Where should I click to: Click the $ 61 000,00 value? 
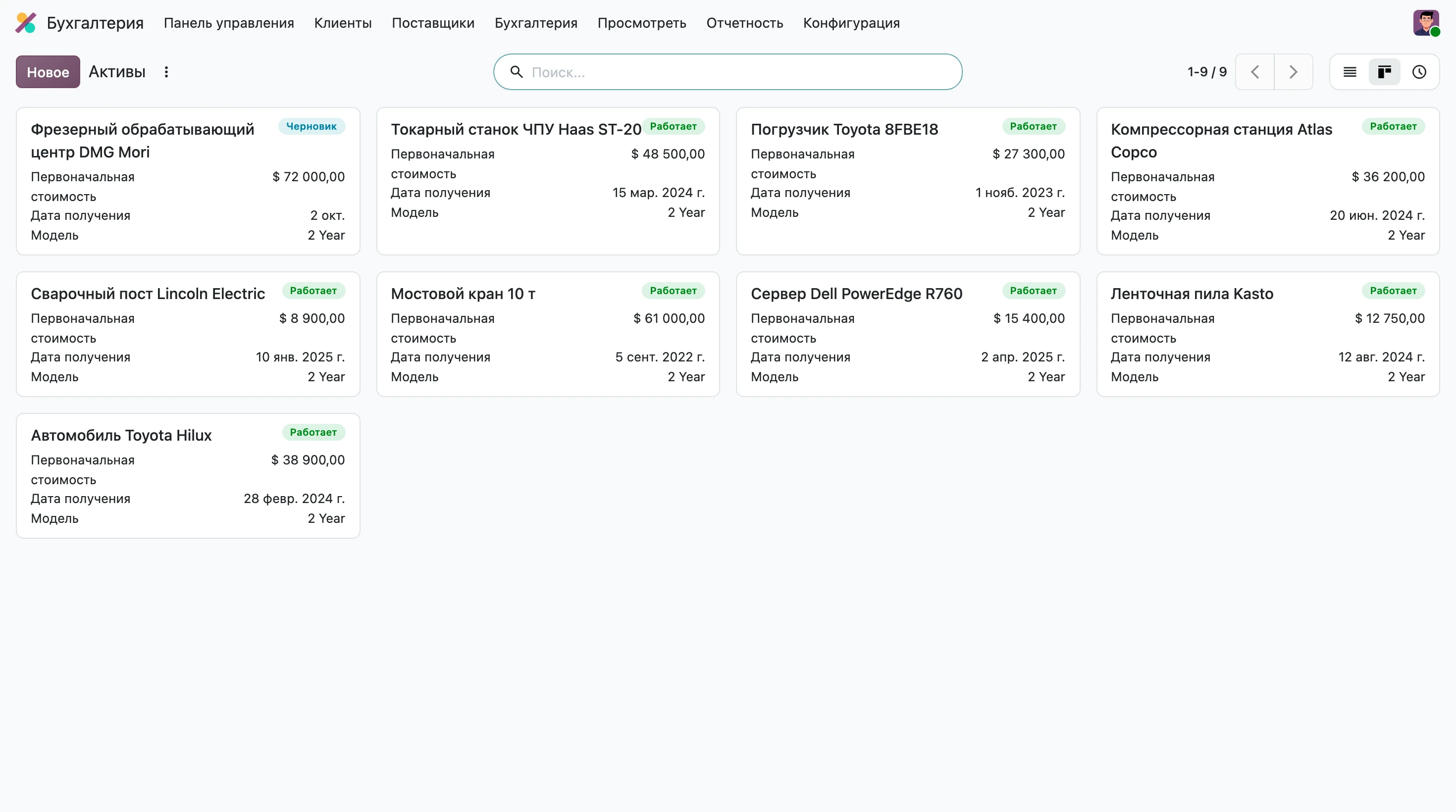click(x=669, y=319)
